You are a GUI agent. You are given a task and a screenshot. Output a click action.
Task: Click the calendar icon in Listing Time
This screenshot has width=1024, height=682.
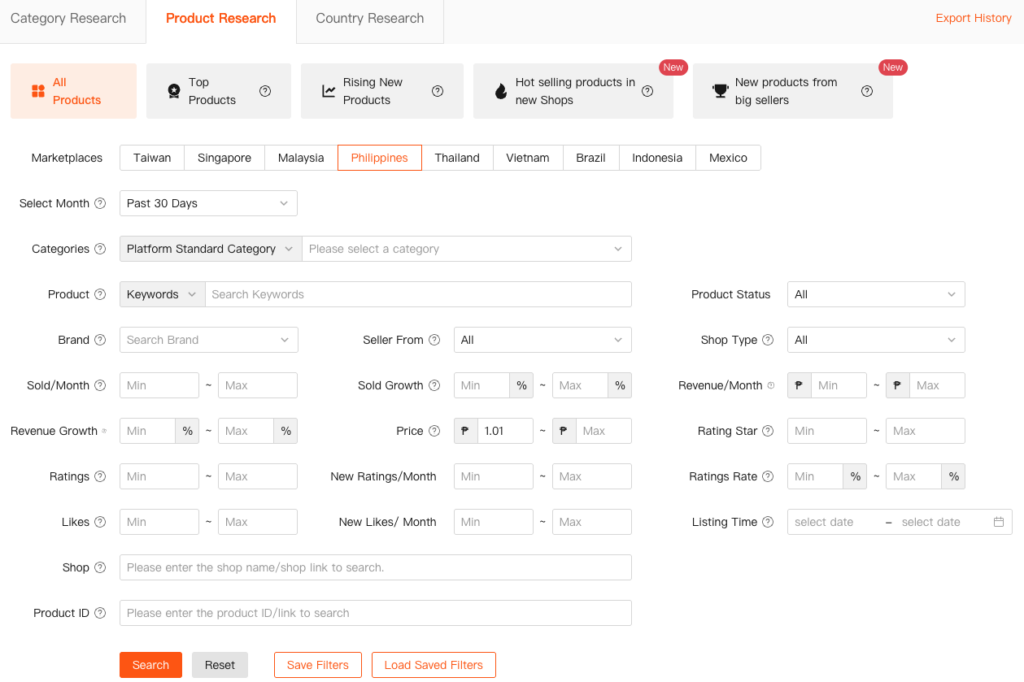[998, 522]
